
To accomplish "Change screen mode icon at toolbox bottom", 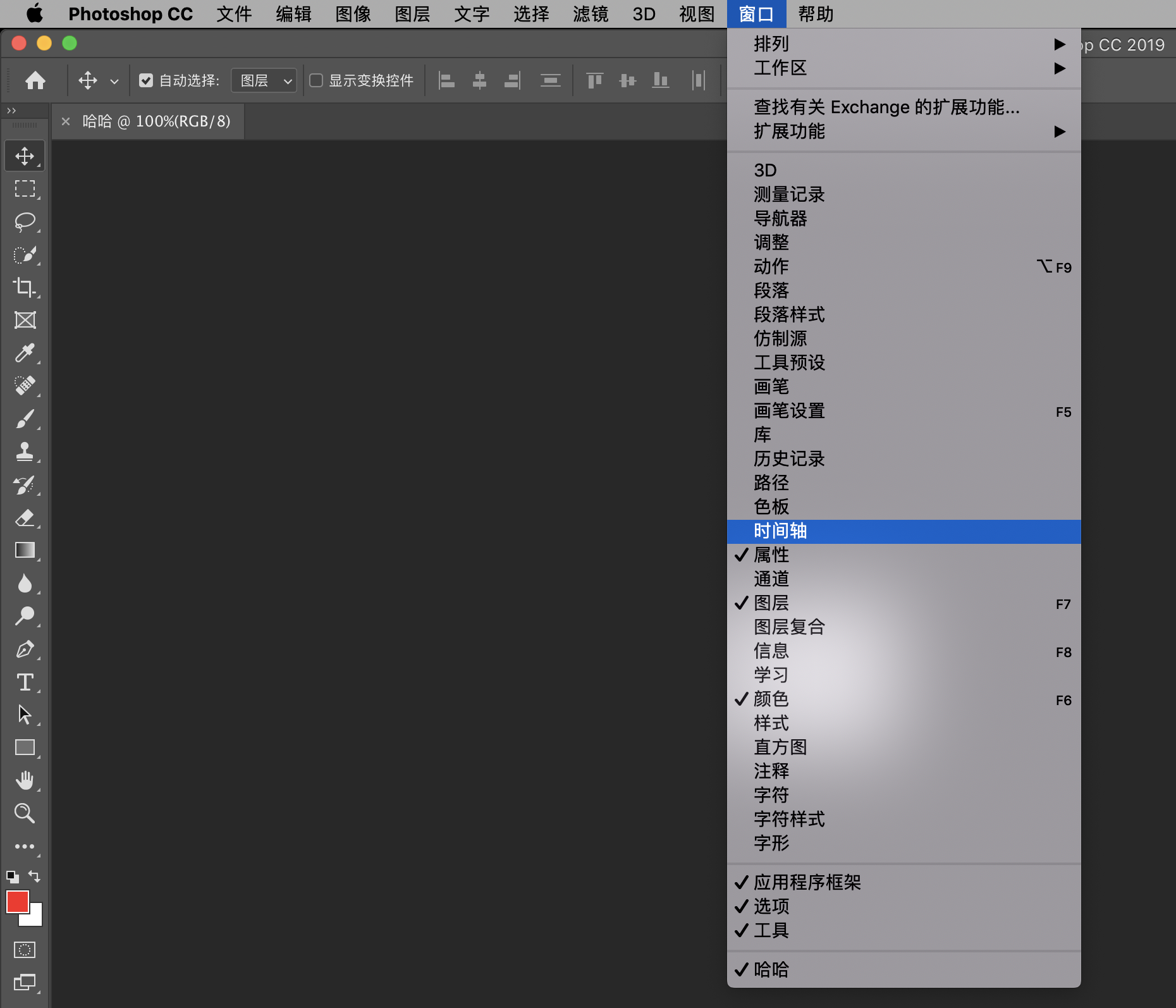I will click(25, 982).
